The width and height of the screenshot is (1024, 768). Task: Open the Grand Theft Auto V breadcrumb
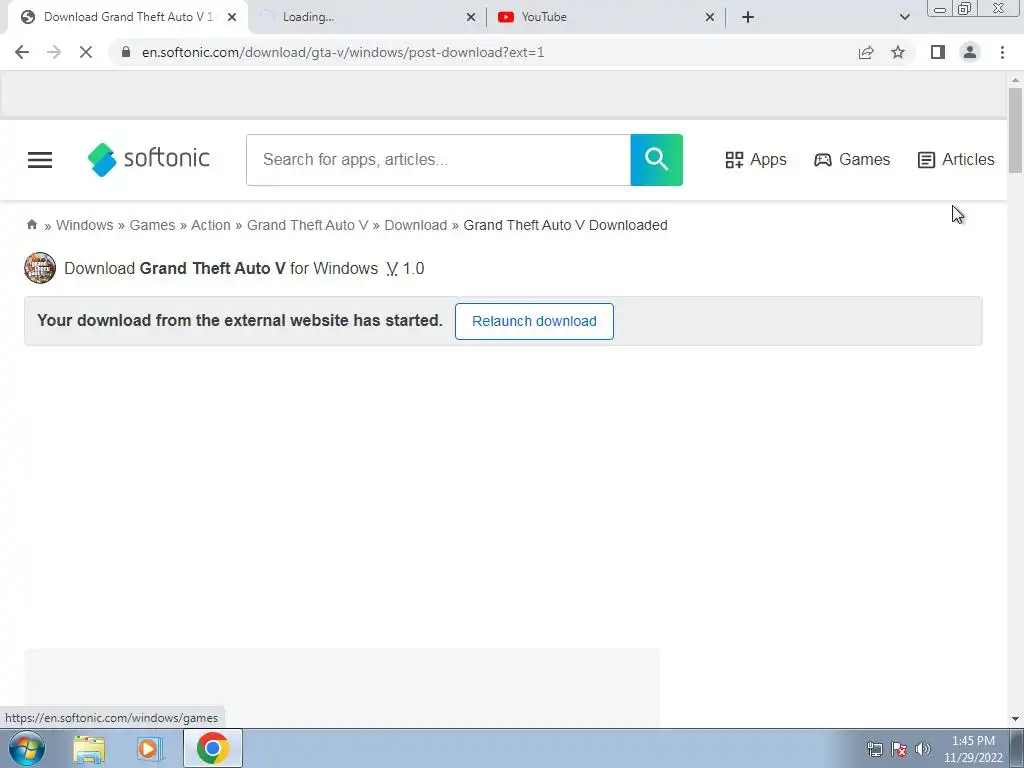click(307, 225)
